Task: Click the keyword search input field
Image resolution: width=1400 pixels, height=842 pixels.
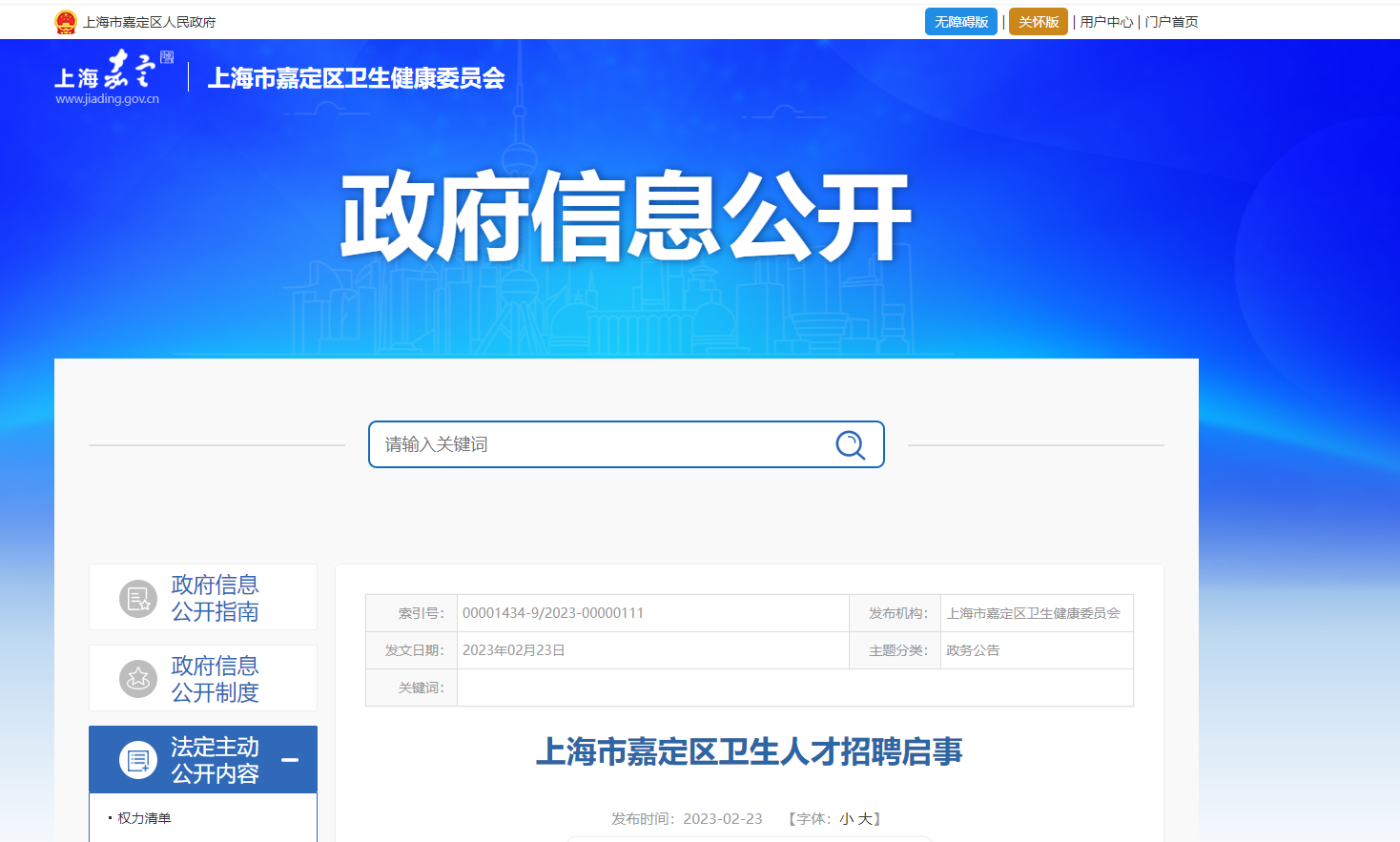Action: tap(601, 444)
